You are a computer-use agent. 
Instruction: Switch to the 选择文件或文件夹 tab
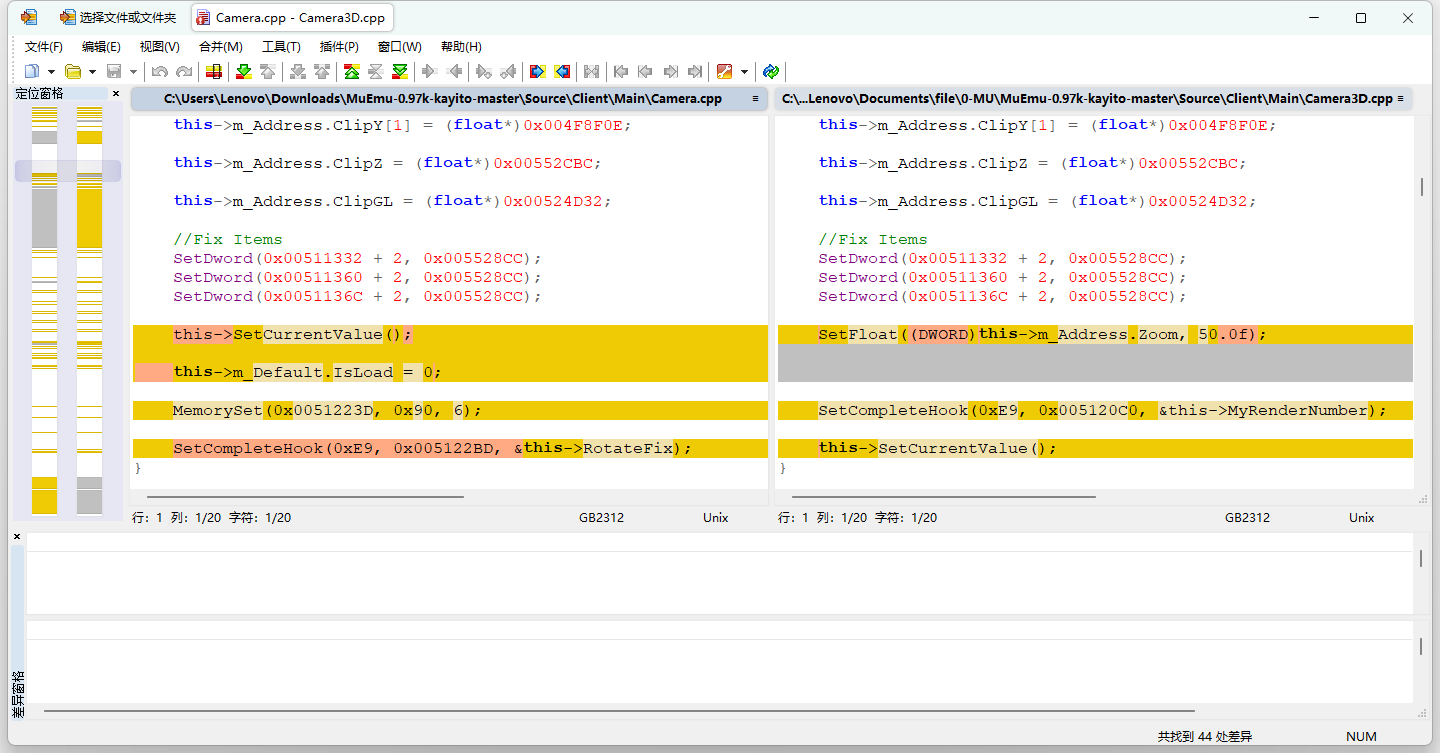coord(118,18)
